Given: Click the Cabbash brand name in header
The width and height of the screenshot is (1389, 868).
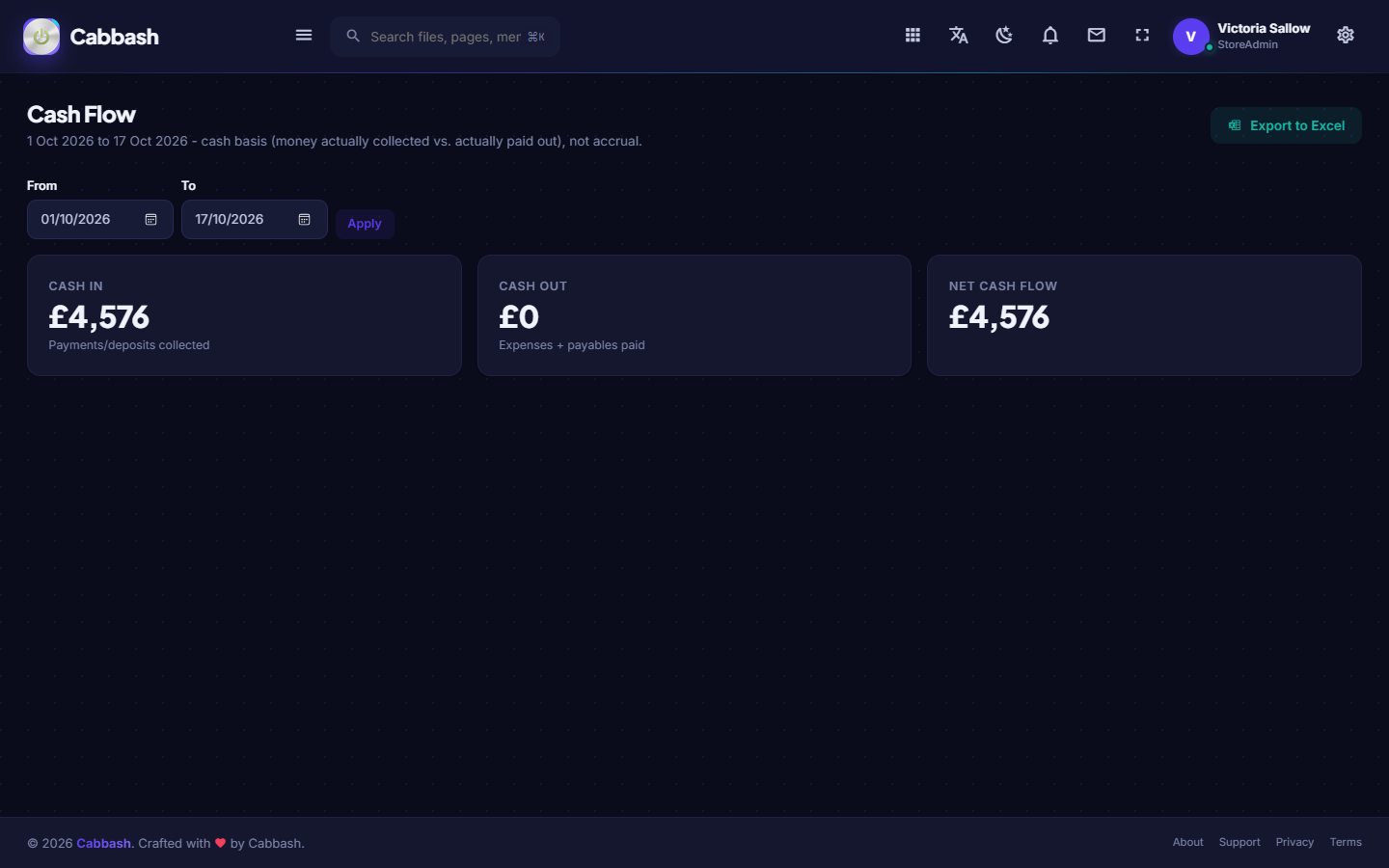Looking at the screenshot, I should pyautogui.click(x=114, y=37).
